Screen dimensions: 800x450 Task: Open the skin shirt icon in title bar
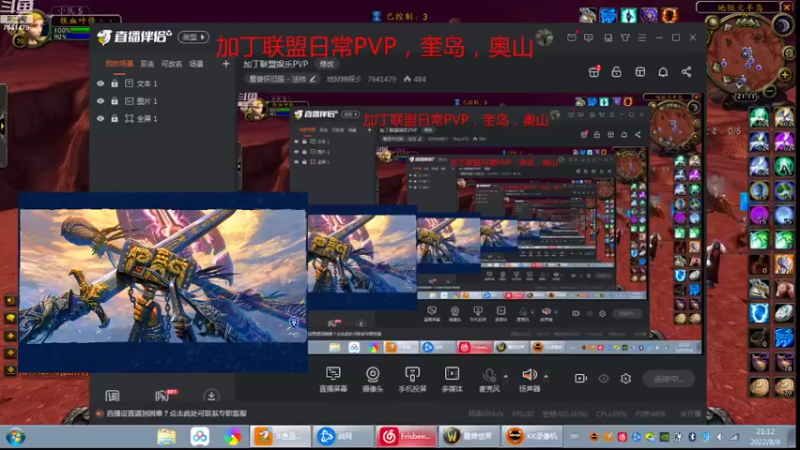click(x=625, y=37)
